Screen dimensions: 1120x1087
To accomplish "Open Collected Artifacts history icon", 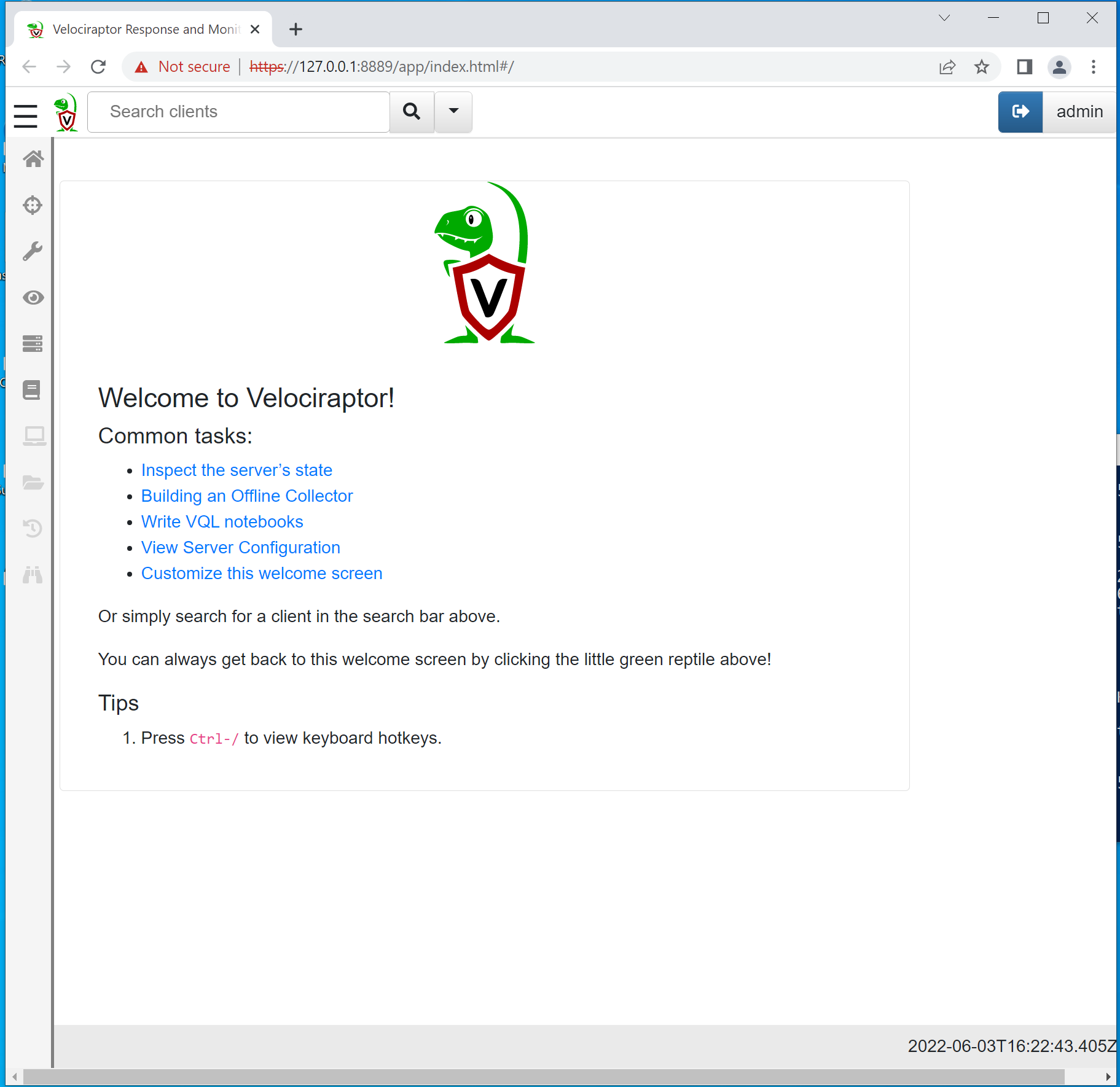I will tap(33, 528).
